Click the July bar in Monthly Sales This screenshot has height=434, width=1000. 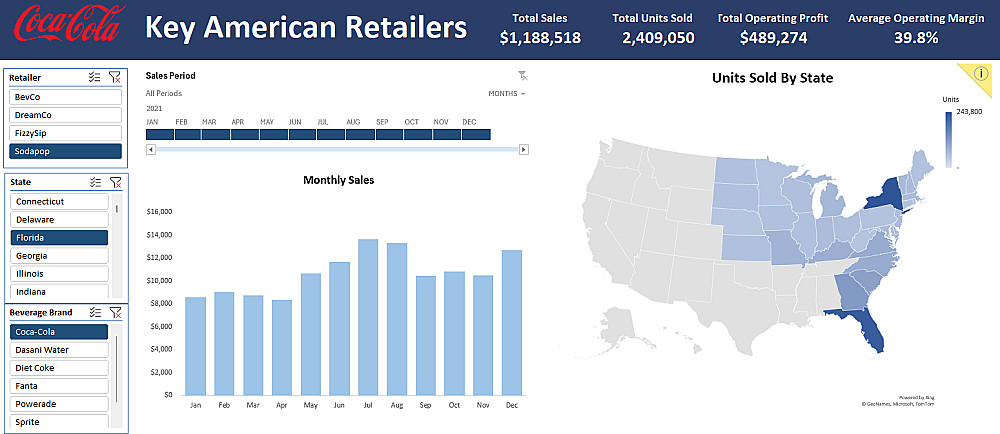(x=368, y=317)
